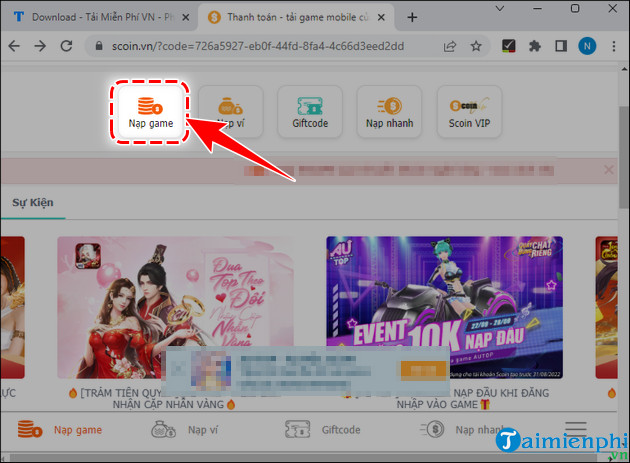Open the Nhận cặp nhẫn vàng event title

tap(173, 399)
